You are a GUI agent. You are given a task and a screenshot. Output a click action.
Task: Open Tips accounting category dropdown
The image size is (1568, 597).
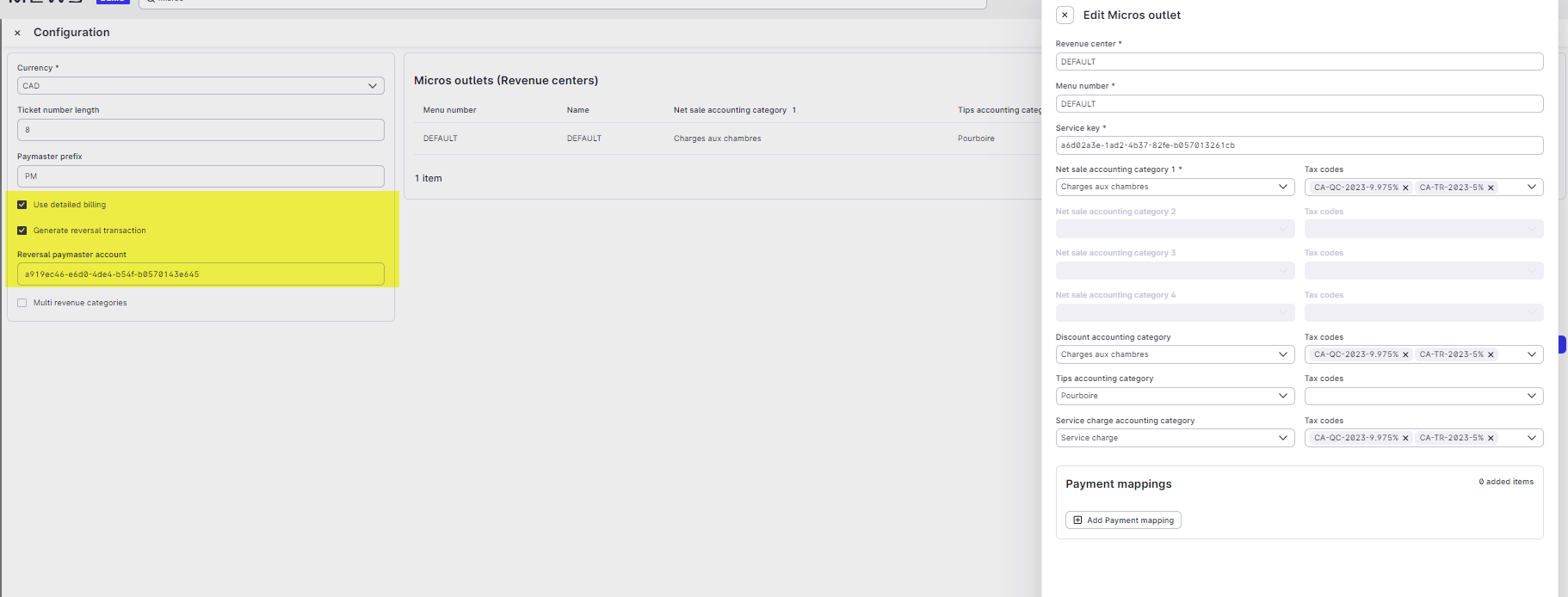[1174, 396]
